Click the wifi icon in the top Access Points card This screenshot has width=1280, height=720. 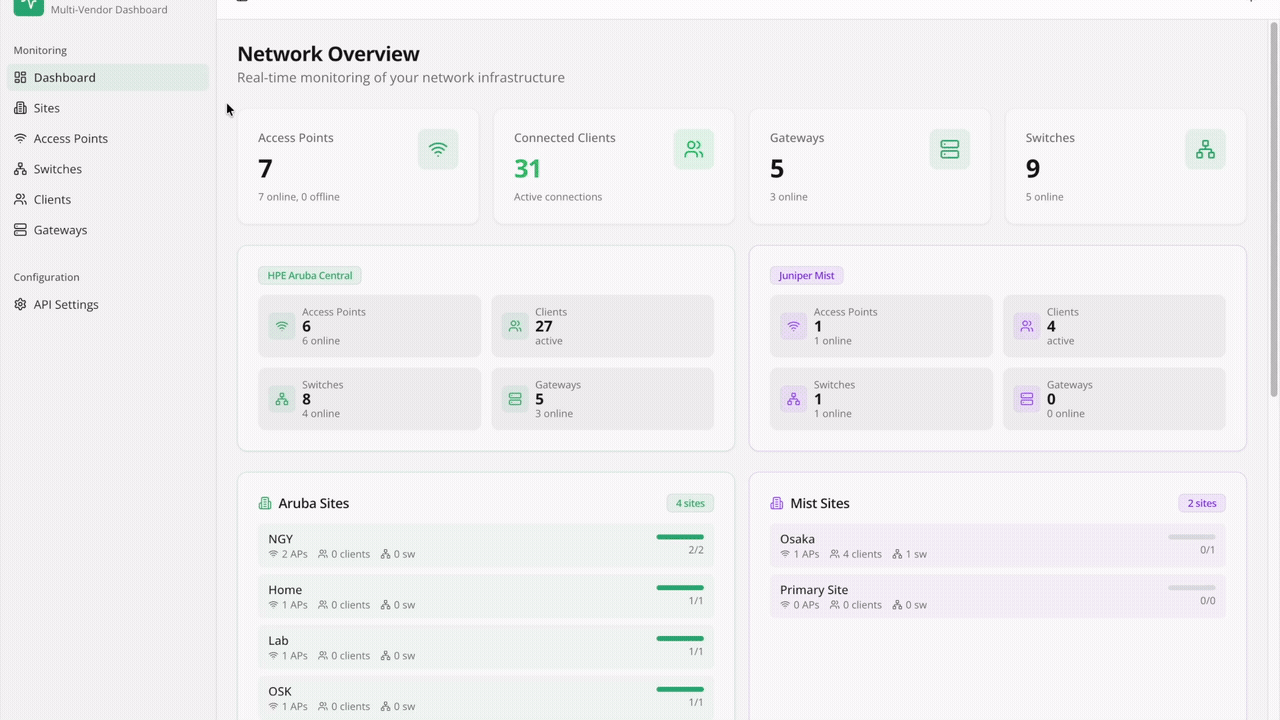pyautogui.click(x=438, y=150)
